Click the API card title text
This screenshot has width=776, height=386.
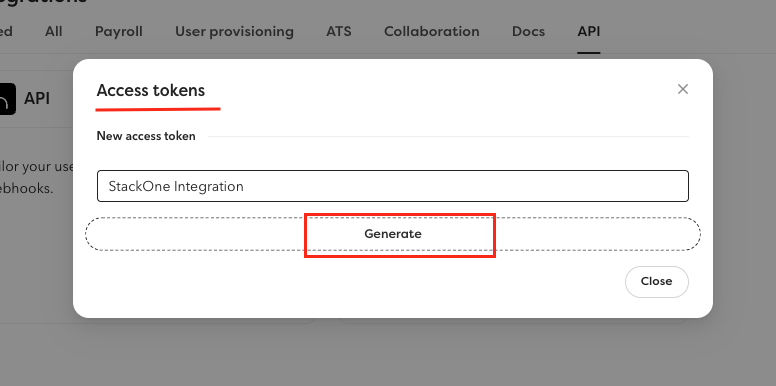click(37, 98)
